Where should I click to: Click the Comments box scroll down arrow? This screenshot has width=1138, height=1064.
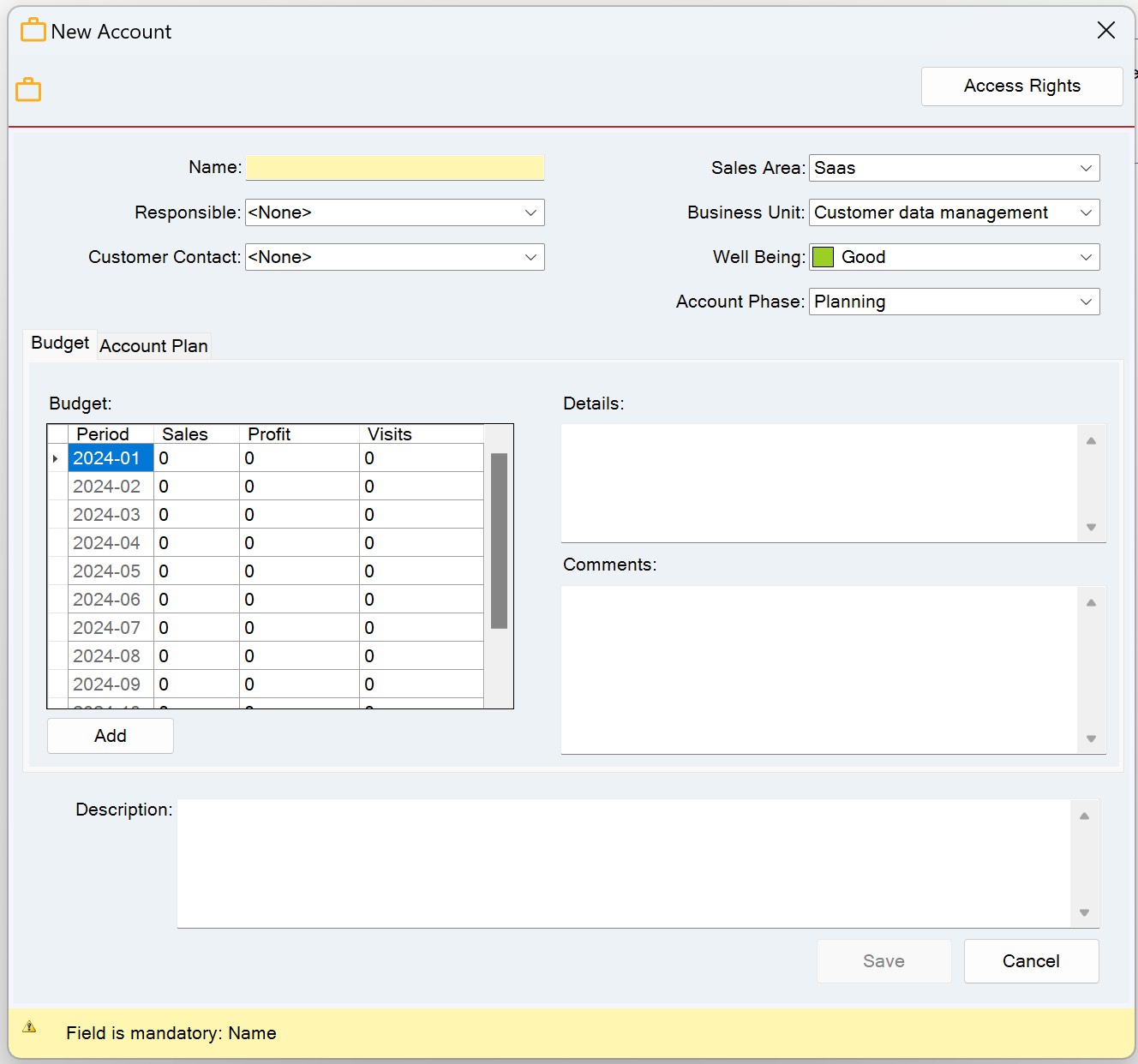(1091, 738)
